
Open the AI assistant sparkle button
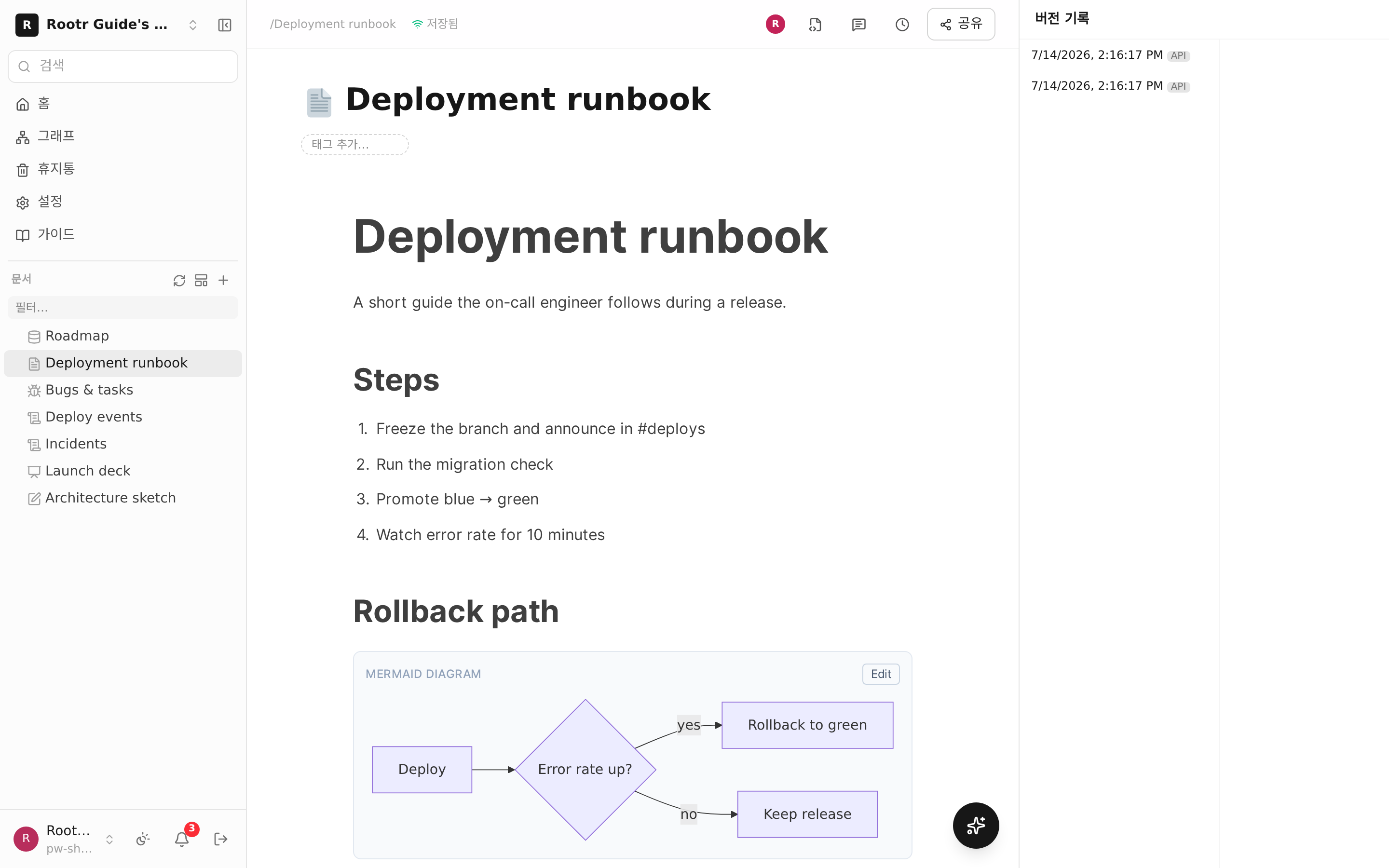pos(976,825)
